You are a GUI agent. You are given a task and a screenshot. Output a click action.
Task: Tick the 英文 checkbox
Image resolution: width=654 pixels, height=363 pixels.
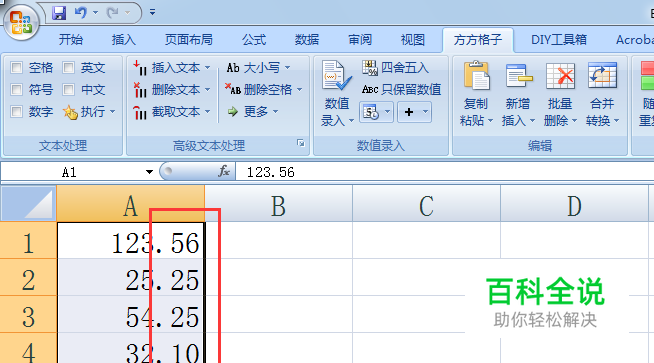click(x=68, y=67)
